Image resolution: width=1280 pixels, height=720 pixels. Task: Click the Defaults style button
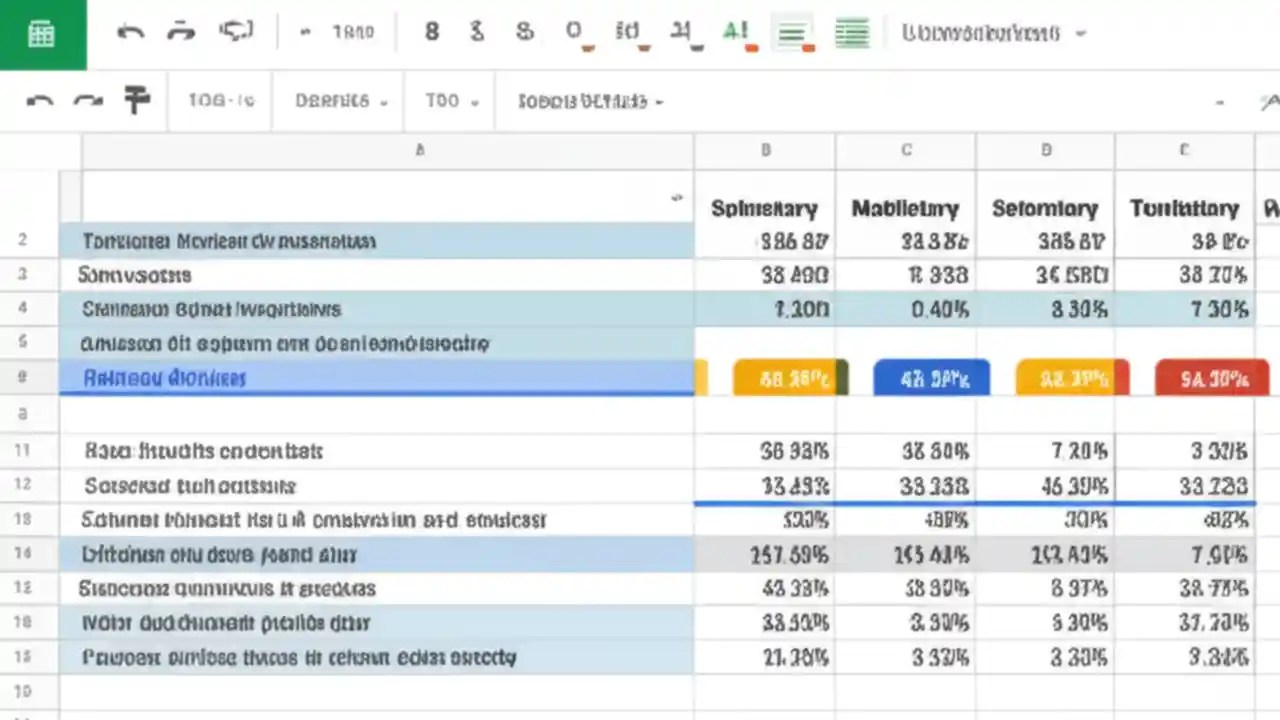(335, 100)
